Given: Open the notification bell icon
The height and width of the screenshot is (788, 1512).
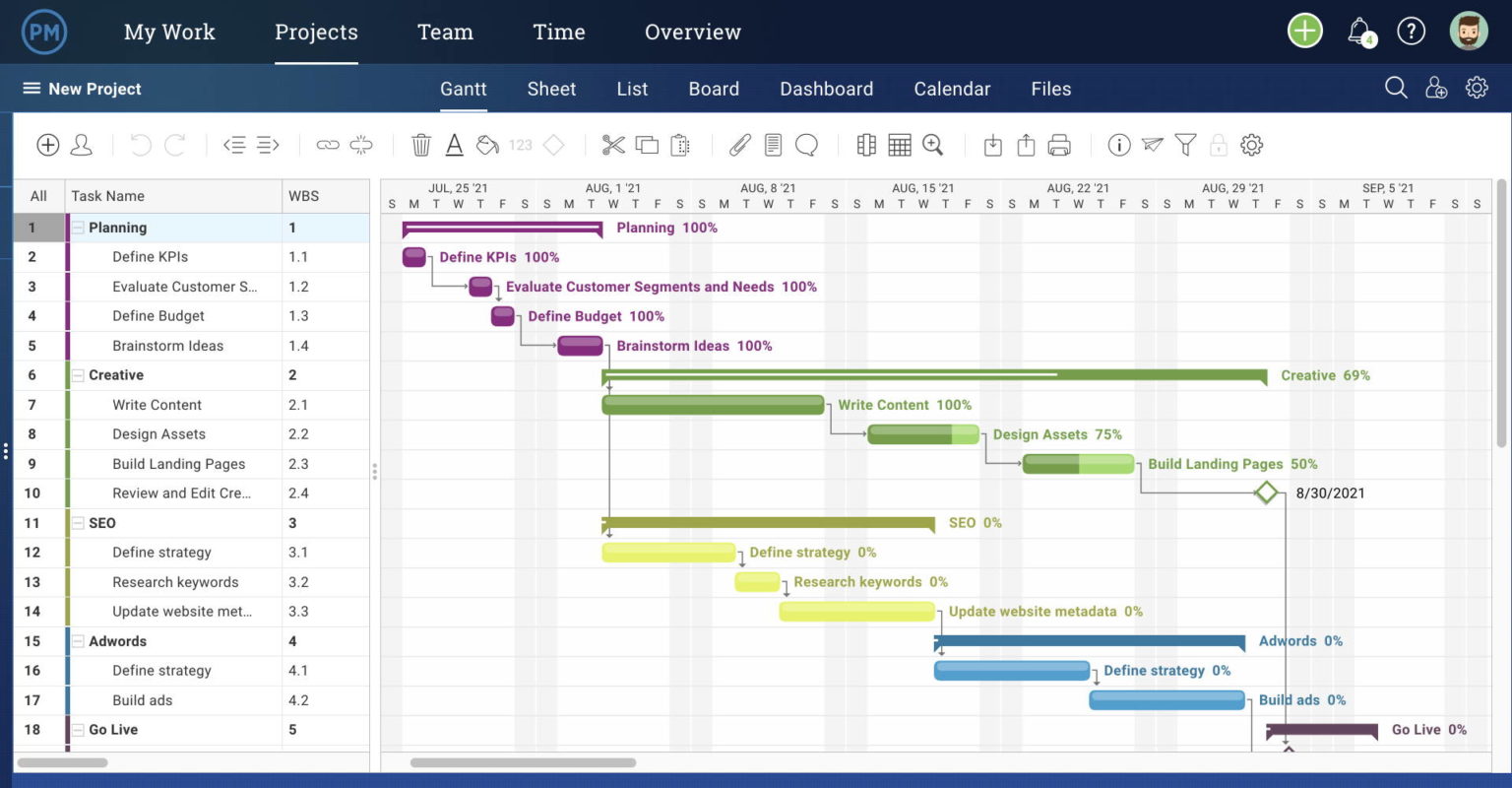Looking at the screenshot, I should tap(1359, 32).
